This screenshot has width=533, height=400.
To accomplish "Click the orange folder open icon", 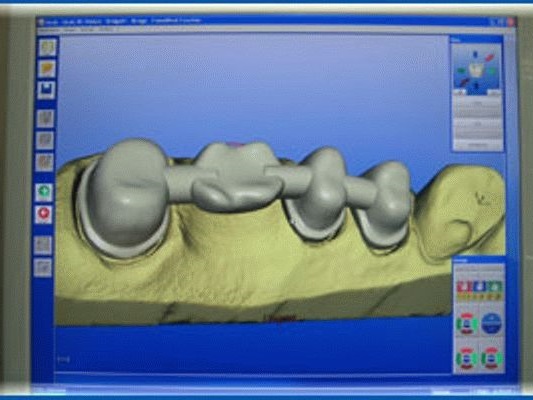I will (47, 69).
